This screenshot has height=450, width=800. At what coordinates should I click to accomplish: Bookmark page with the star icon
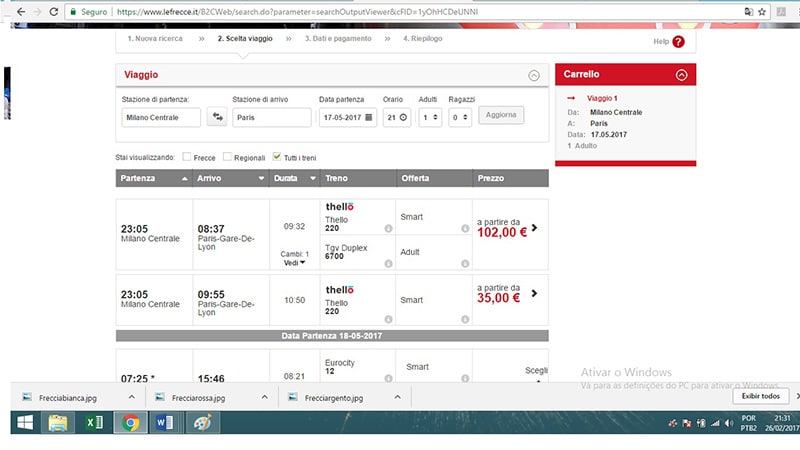pos(762,12)
